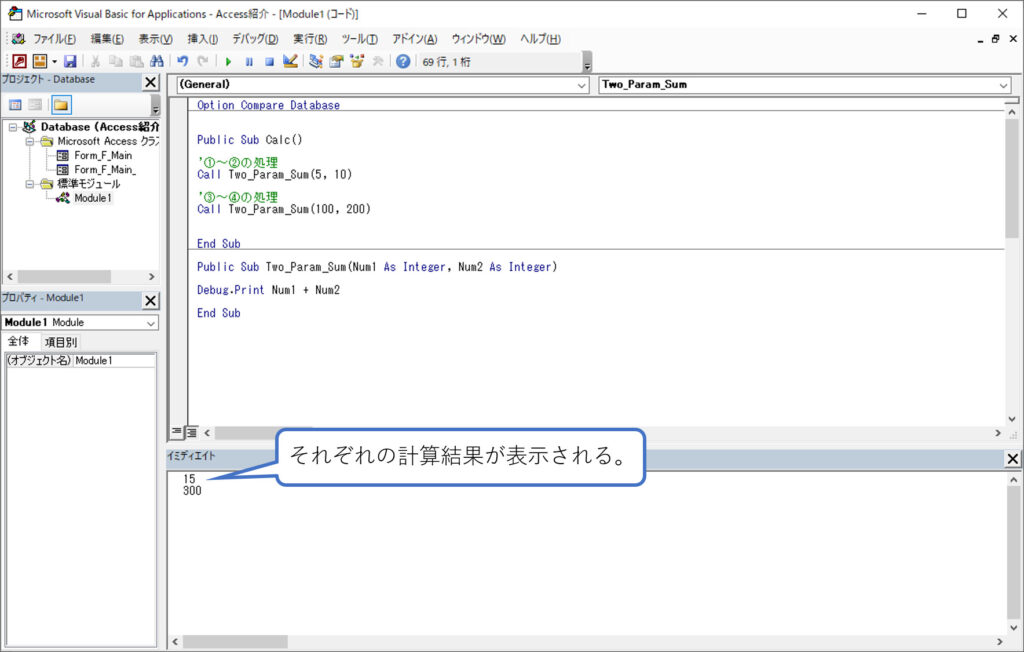Restore the inner code window
This screenshot has width=1024, height=652.
pyautogui.click(x=995, y=39)
